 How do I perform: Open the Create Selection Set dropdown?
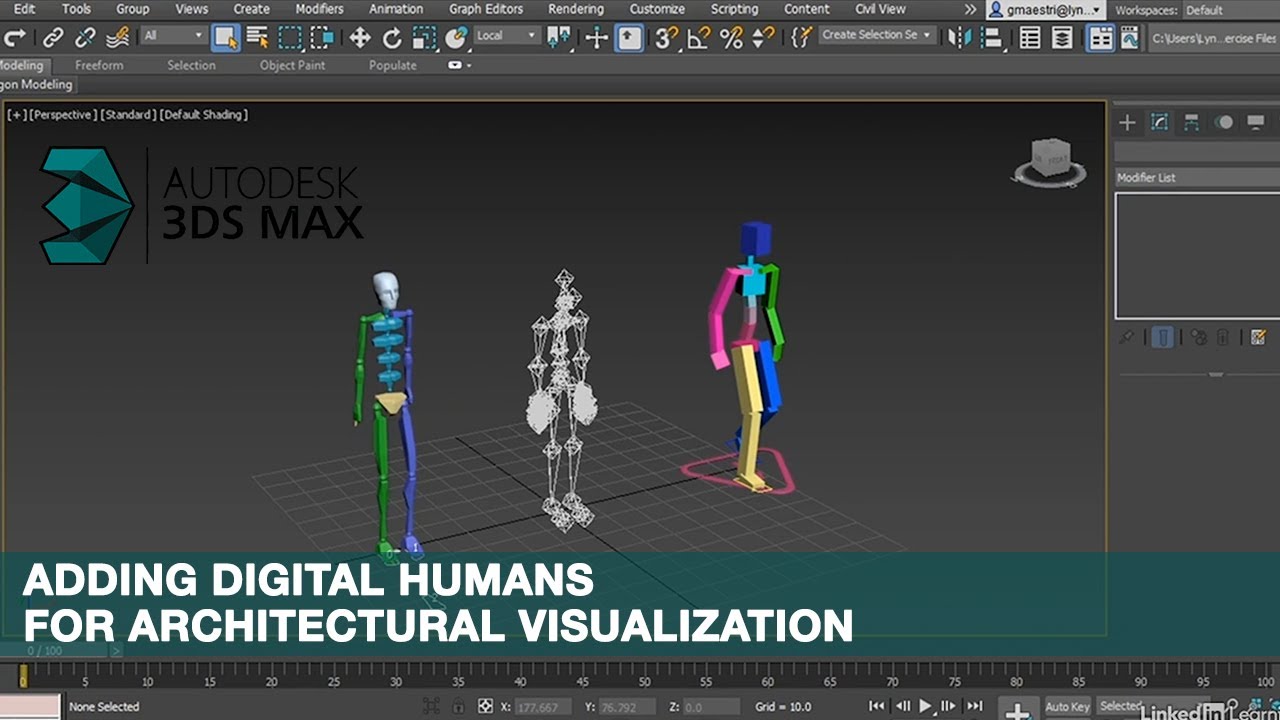877,35
